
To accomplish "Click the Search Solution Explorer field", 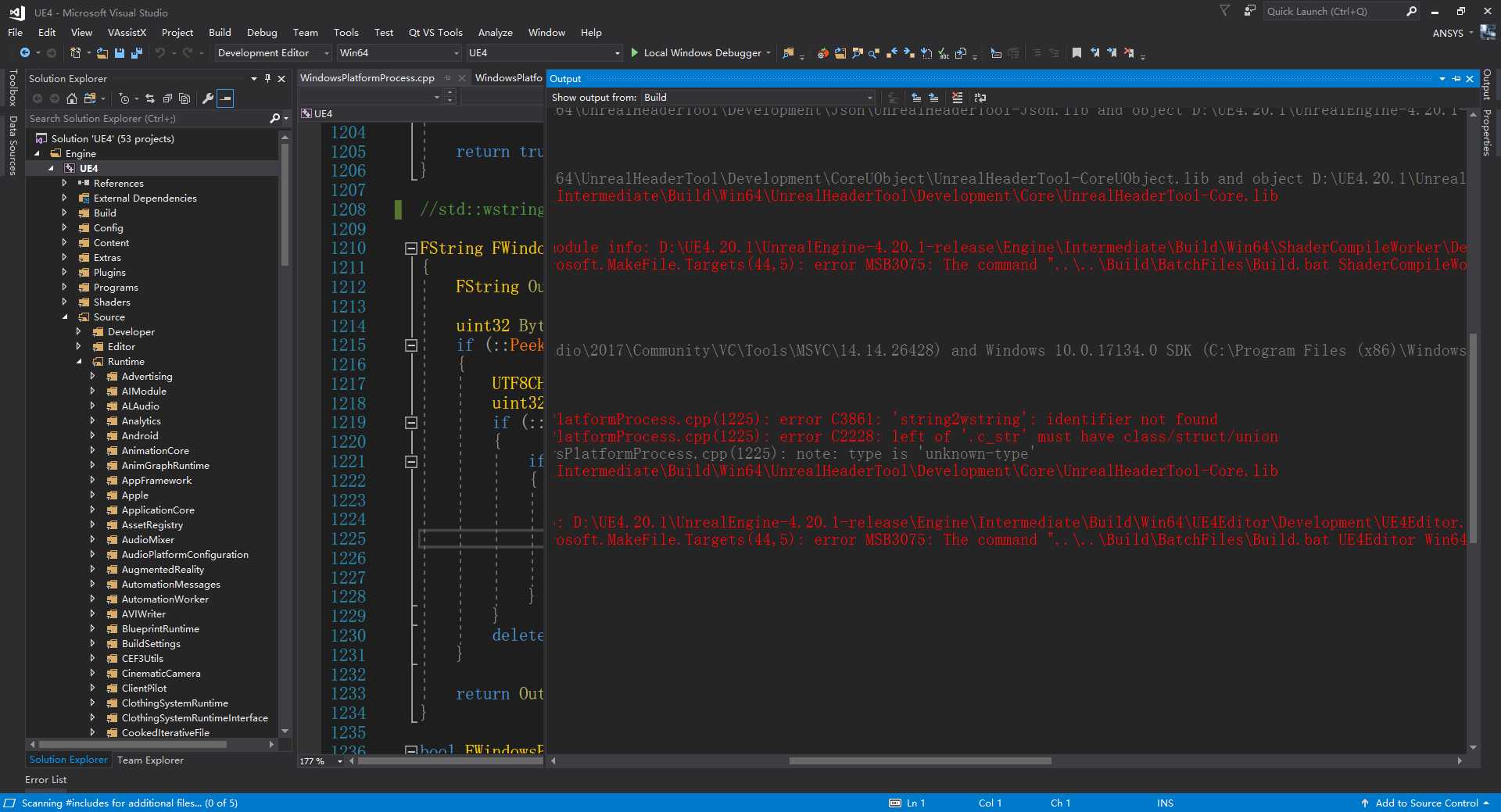I will (147, 119).
